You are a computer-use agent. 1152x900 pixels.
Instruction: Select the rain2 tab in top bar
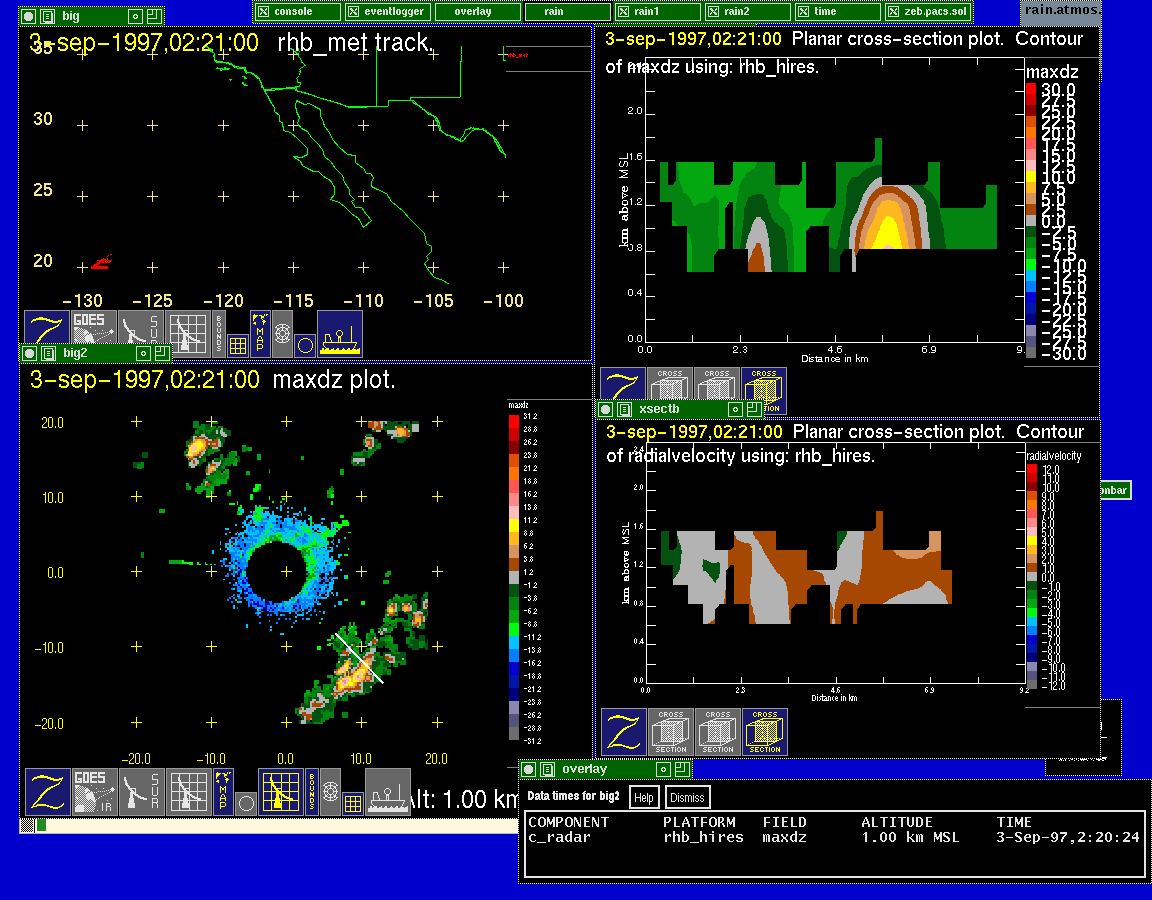[x=747, y=11]
